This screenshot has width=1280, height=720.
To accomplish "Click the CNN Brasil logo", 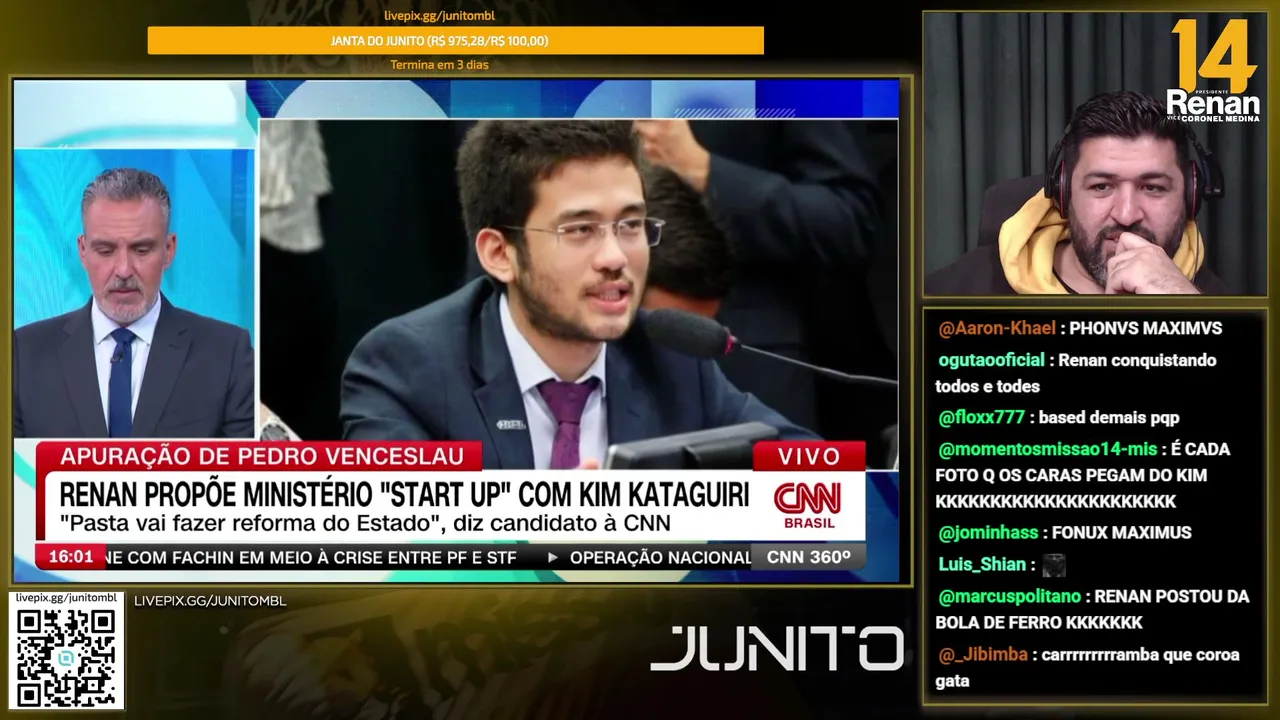I will point(809,506).
